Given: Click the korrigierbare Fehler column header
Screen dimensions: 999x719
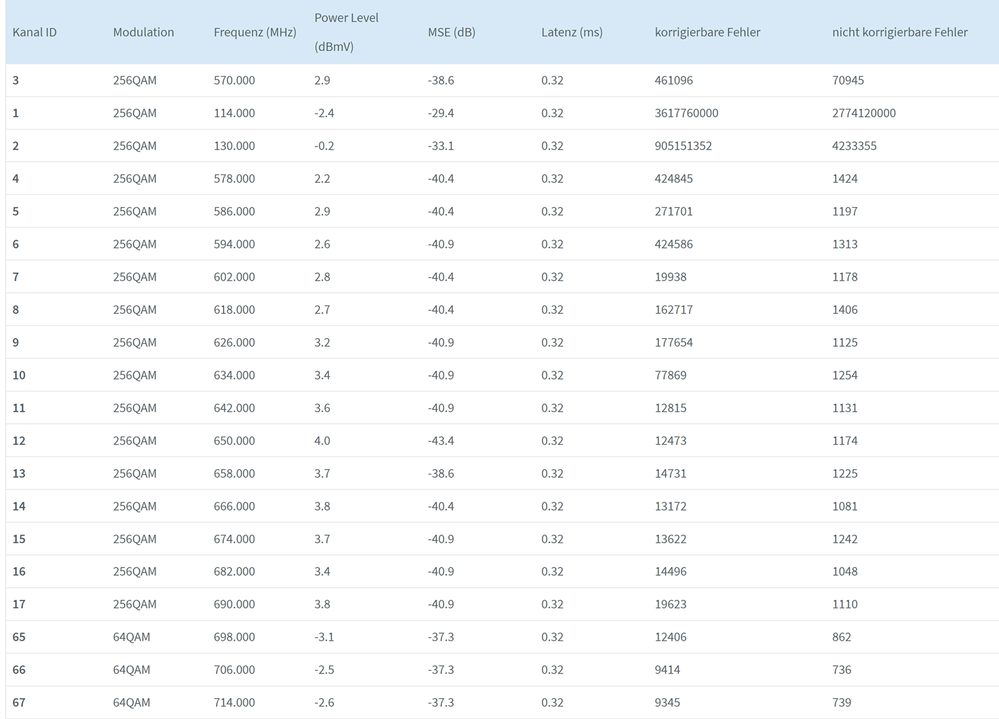Looking at the screenshot, I should tap(707, 32).
